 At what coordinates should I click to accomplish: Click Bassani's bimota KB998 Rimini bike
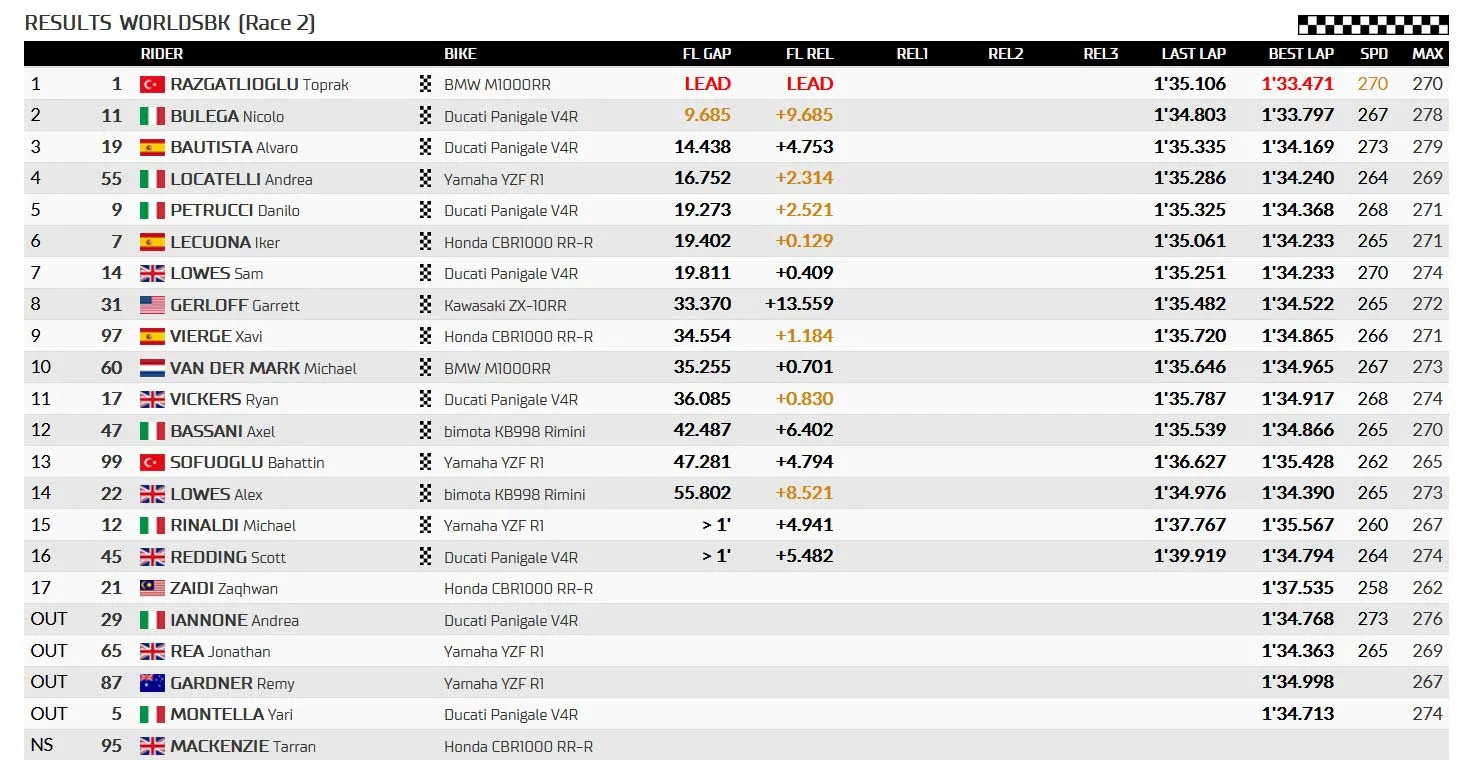pyautogui.click(x=515, y=431)
